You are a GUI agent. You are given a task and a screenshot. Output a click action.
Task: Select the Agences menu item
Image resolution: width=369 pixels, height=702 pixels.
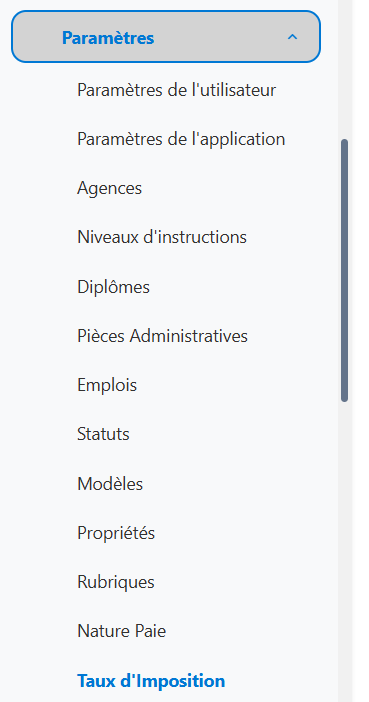(x=109, y=188)
